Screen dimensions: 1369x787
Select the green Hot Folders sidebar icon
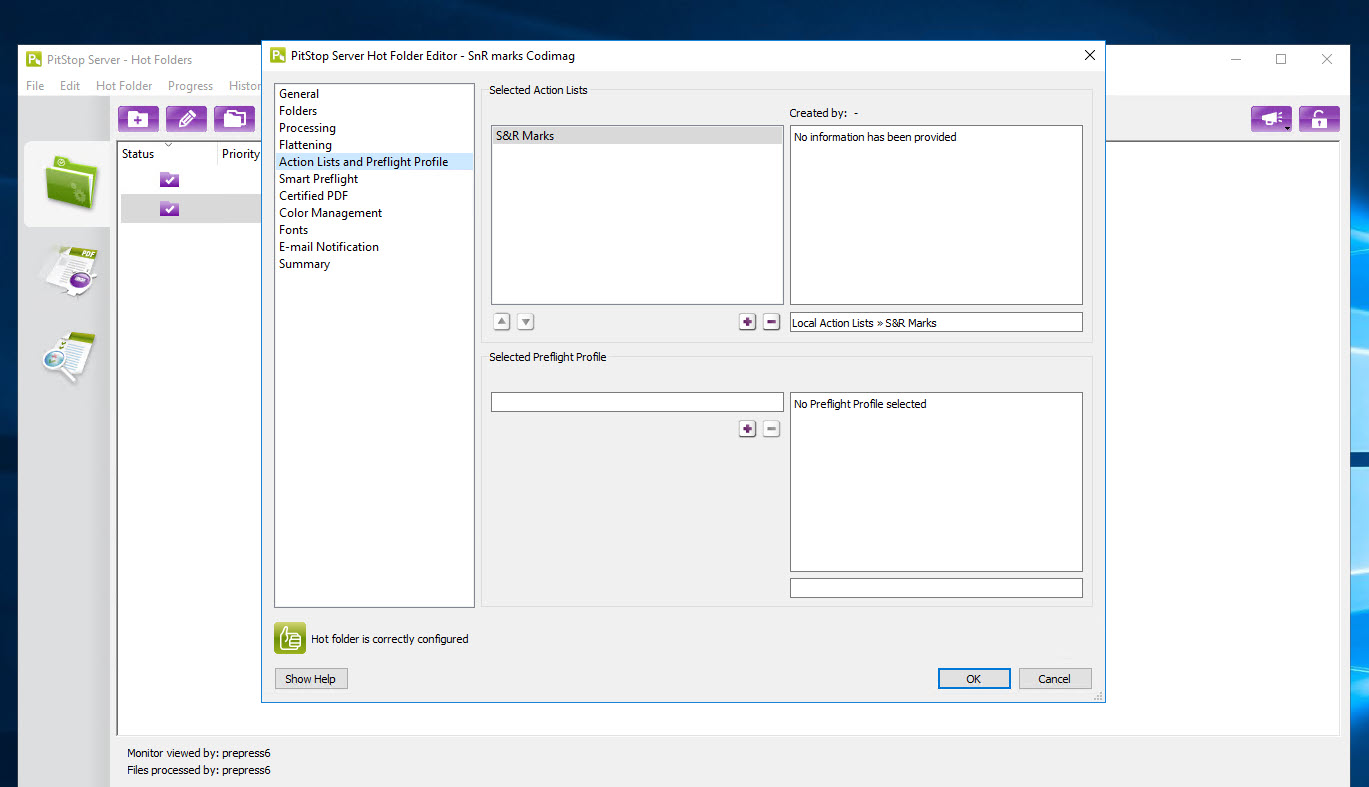click(x=69, y=183)
